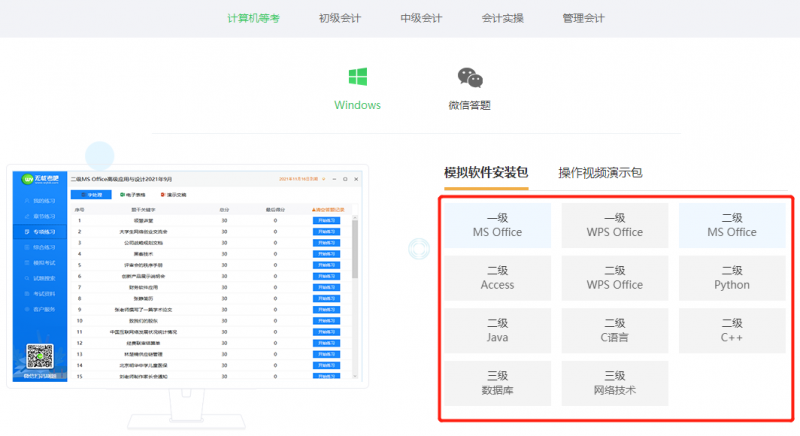
Task: Choose the 二级 MS Office package
Action: (732, 225)
